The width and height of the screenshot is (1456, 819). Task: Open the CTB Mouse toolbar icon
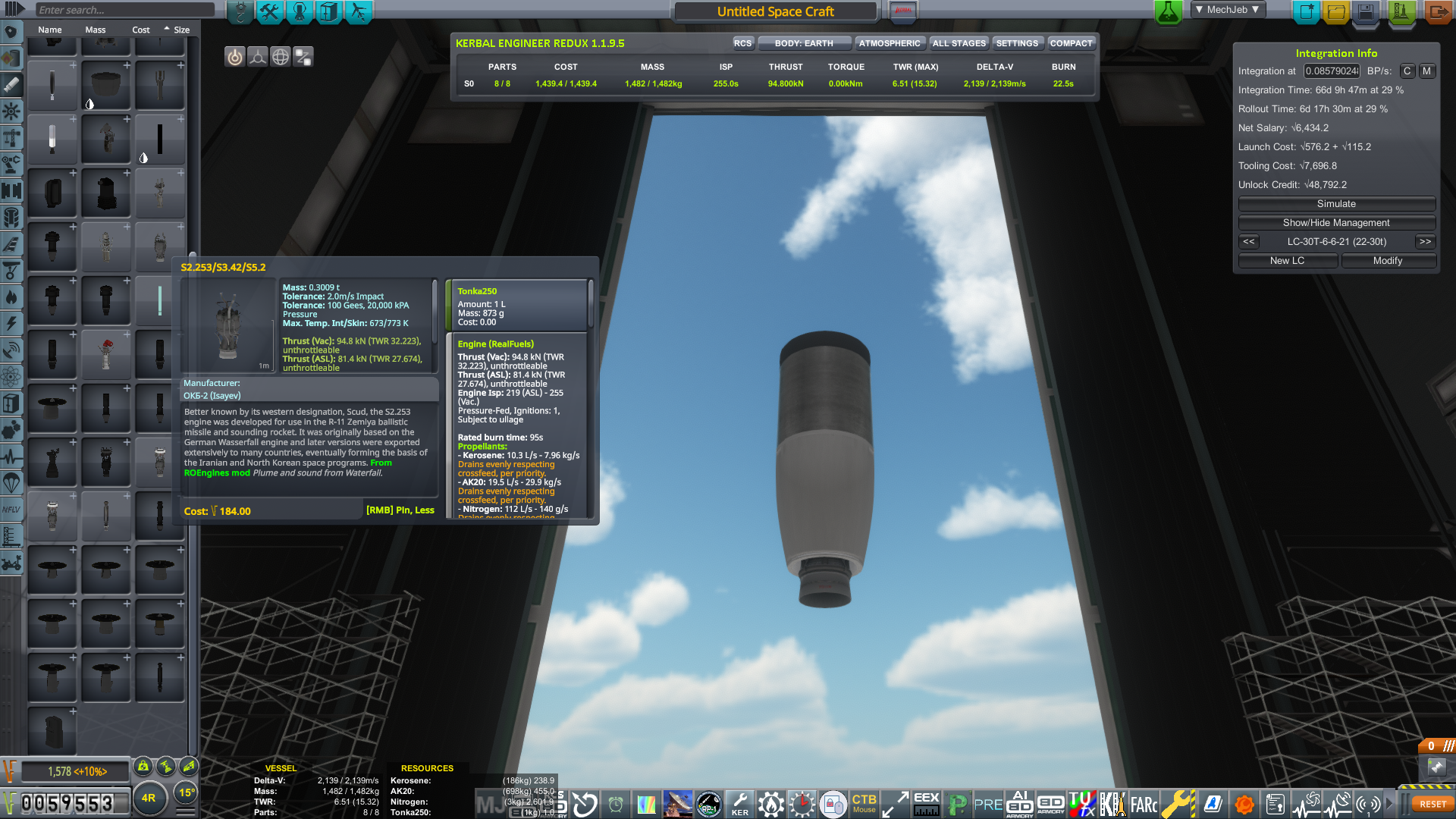[864, 804]
